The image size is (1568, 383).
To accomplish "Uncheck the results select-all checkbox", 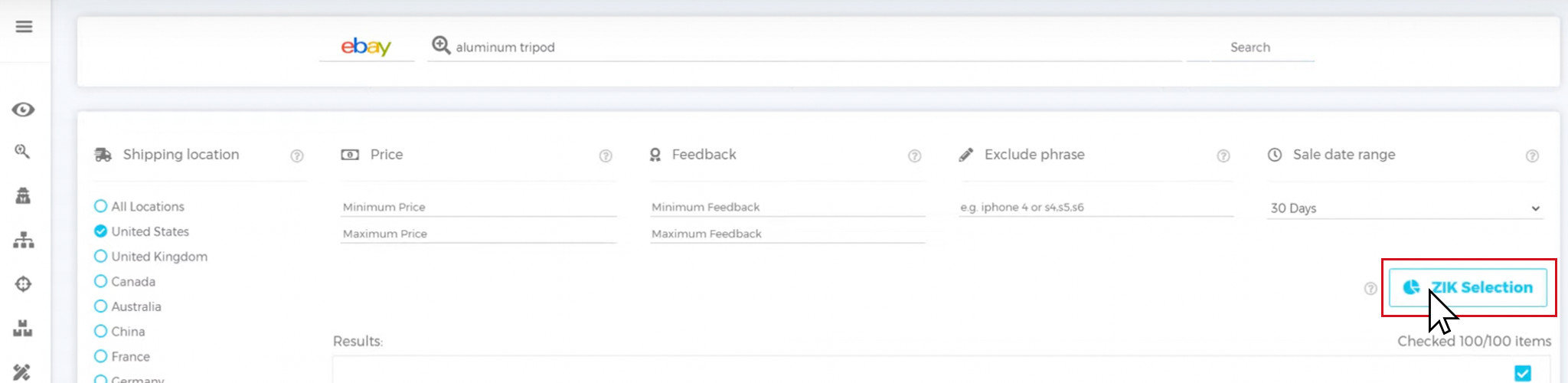I will tap(1523, 373).
